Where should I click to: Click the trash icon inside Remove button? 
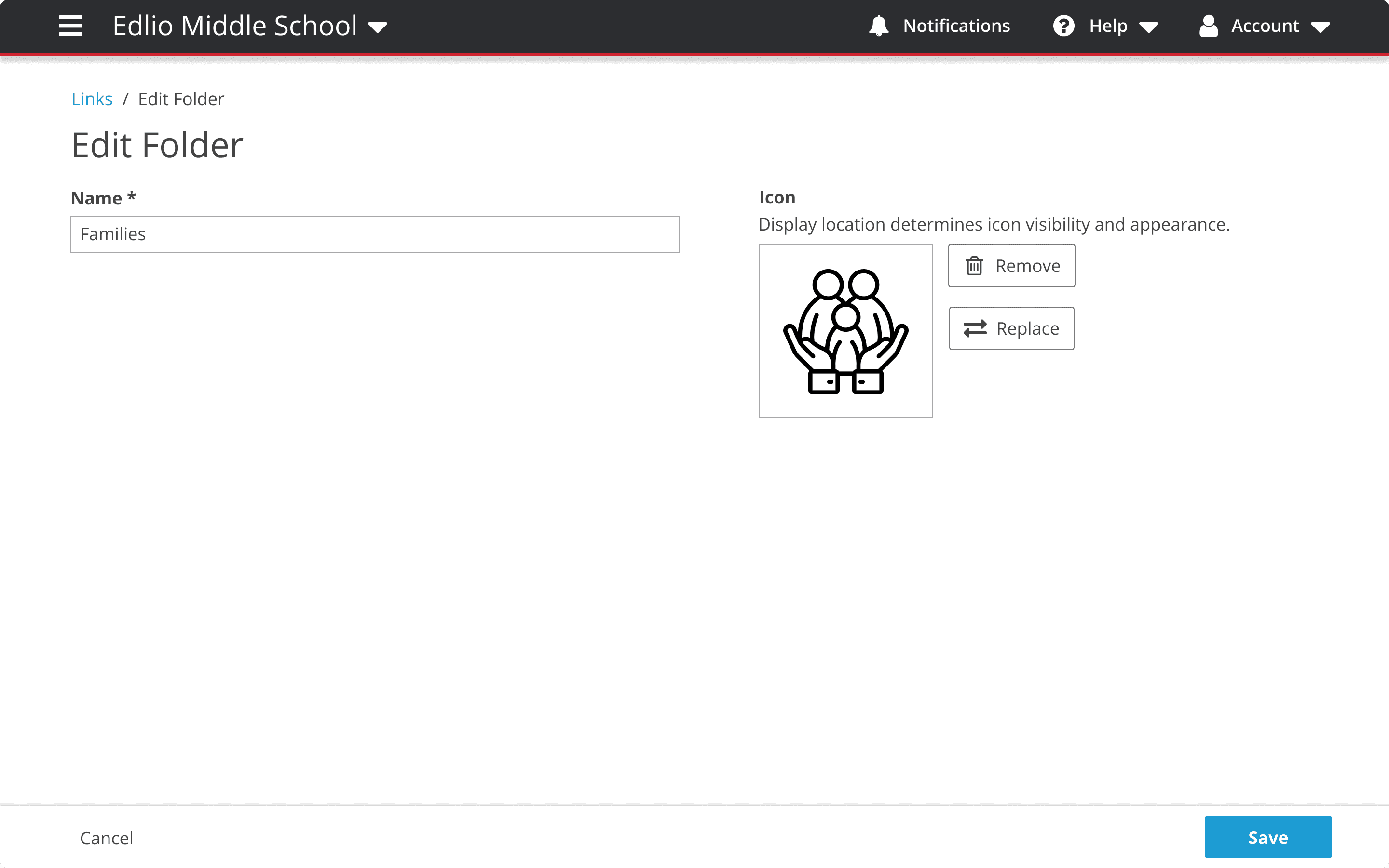point(976,265)
